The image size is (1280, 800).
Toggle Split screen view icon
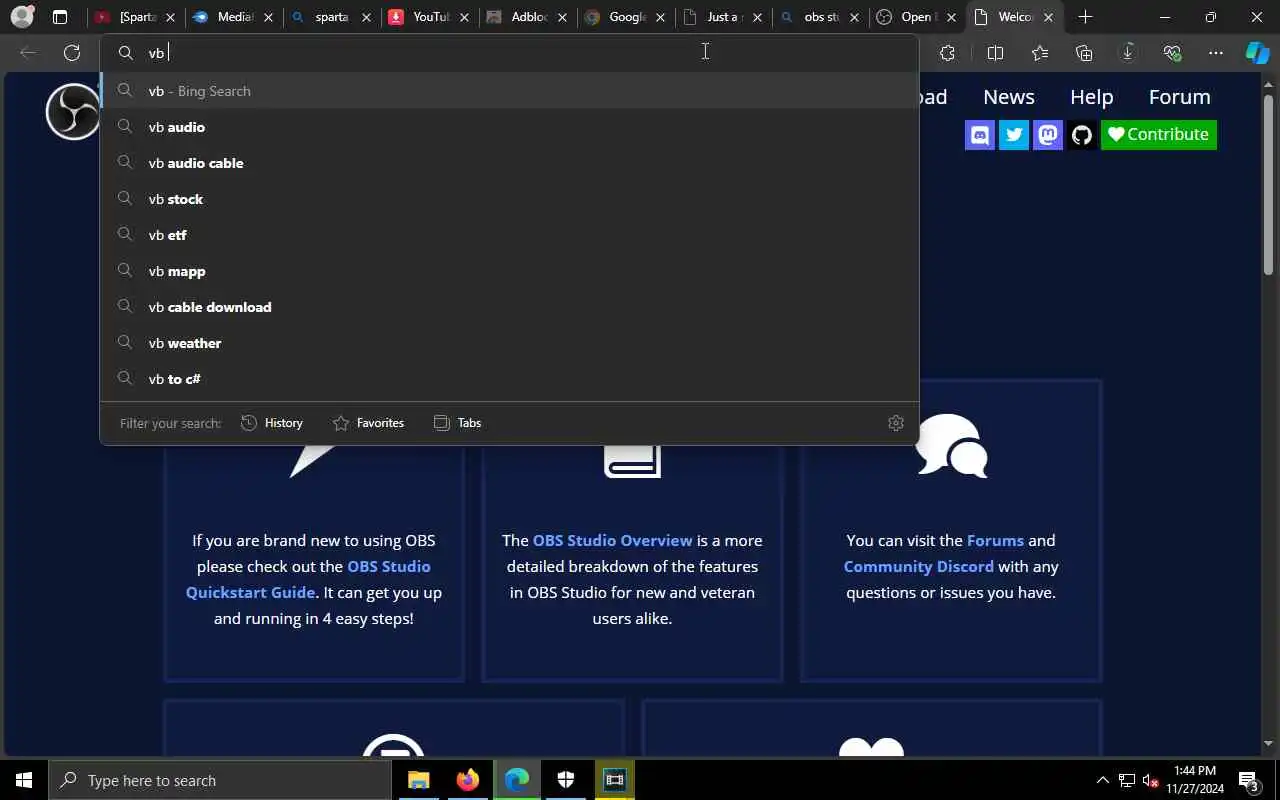(x=995, y=53)
